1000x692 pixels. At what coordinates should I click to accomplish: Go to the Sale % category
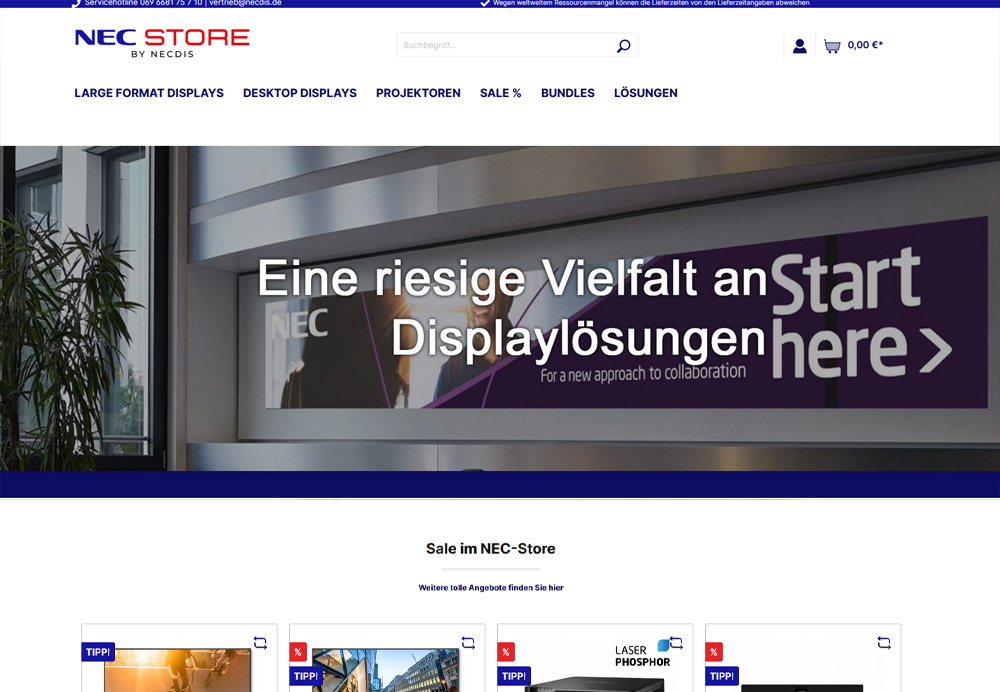[501, 93]
